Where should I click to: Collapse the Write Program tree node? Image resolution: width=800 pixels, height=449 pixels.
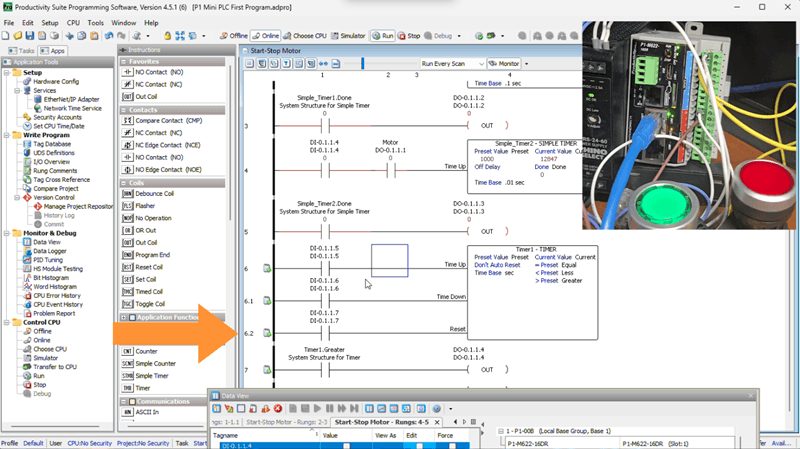(7, 135)
